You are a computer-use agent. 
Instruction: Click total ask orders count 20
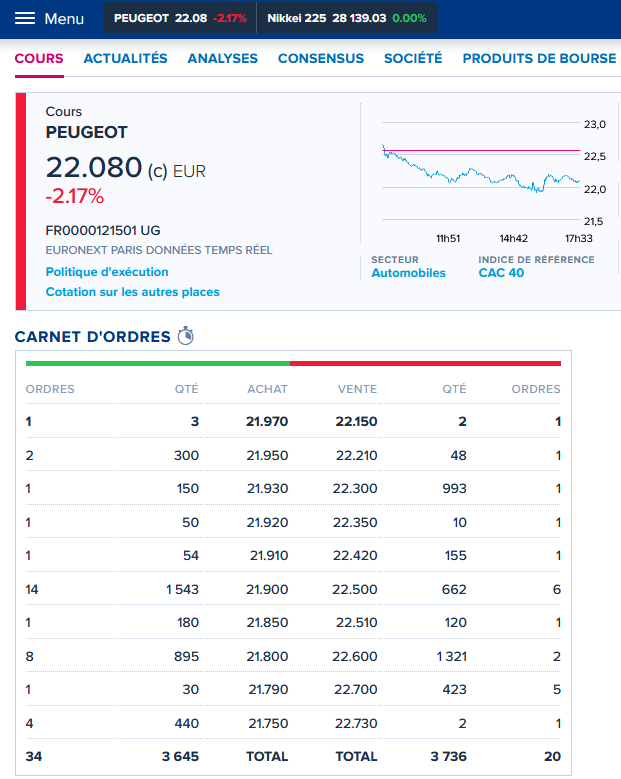[x=552, y=757]
